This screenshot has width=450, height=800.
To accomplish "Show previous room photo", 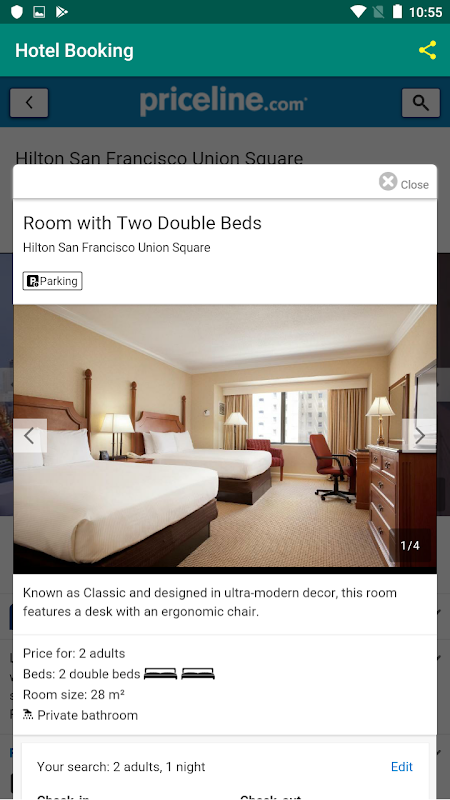I will 30,436.
